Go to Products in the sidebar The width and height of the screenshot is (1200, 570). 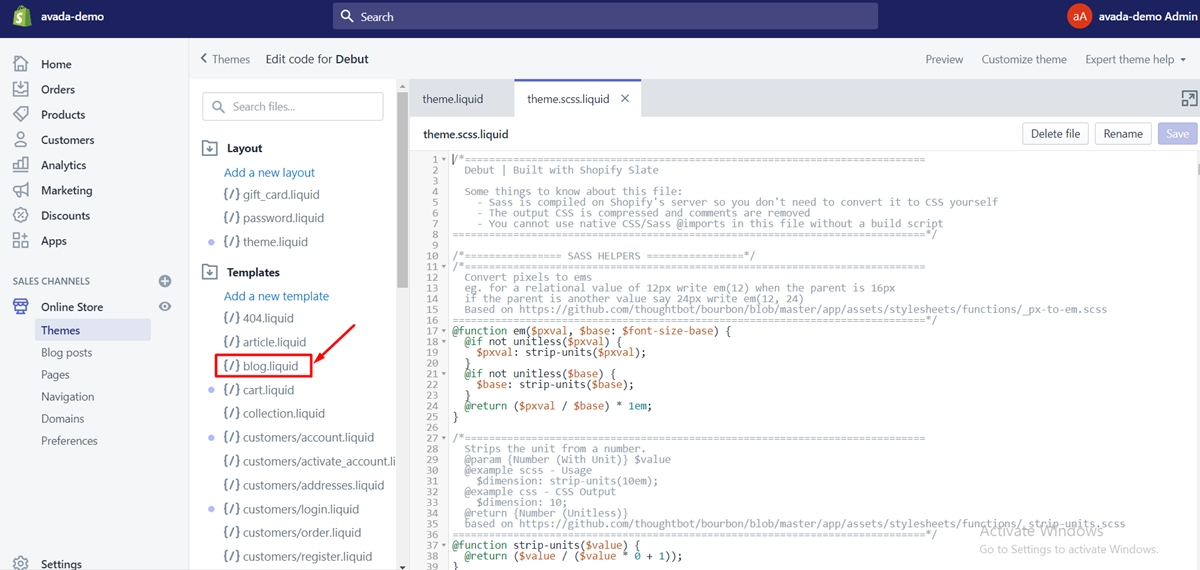(x=63, y=115)
